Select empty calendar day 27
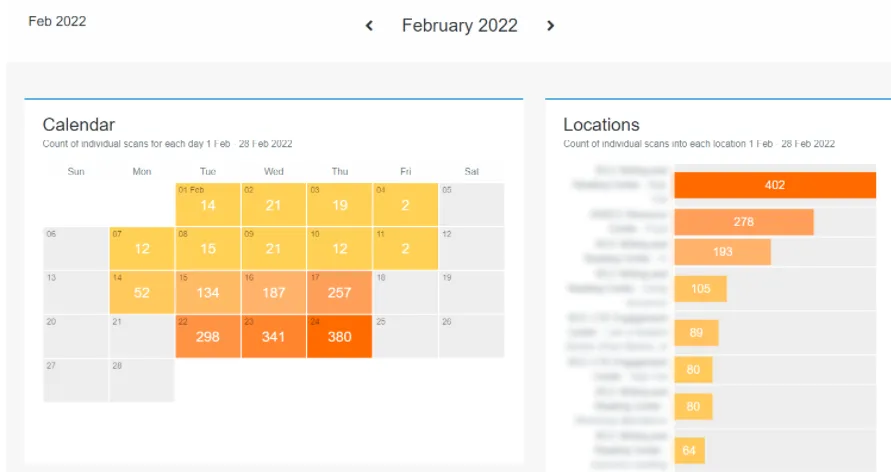 click(x=76, y=381)
